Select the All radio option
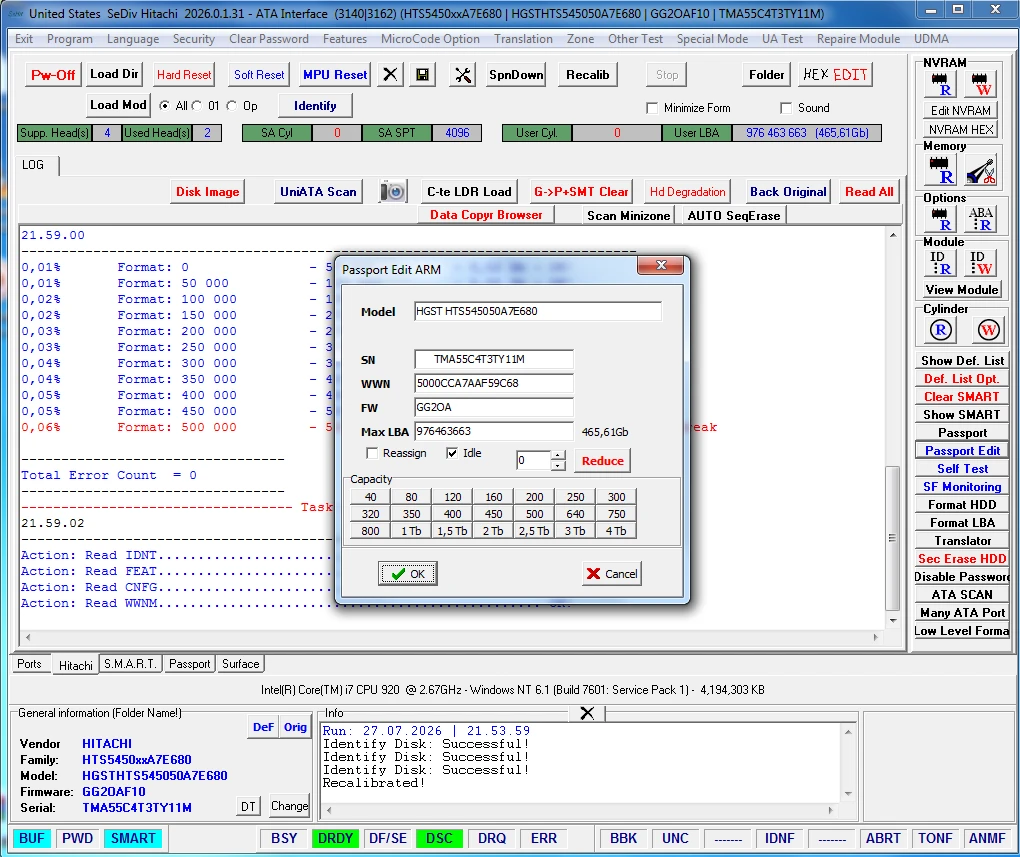 [165, 105]
